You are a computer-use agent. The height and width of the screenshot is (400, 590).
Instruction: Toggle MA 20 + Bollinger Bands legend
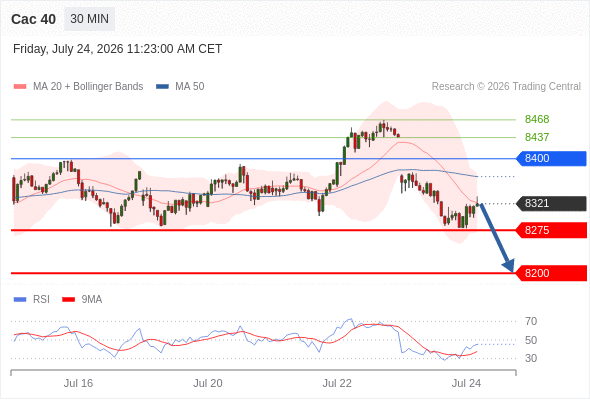[x=78, y=87]
